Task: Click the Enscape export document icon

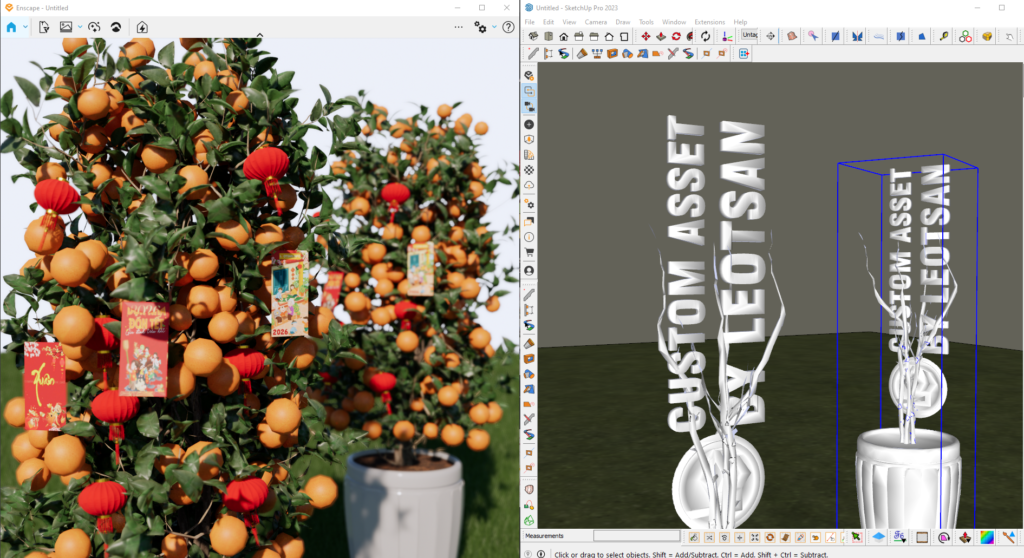Action: (44, 27)
